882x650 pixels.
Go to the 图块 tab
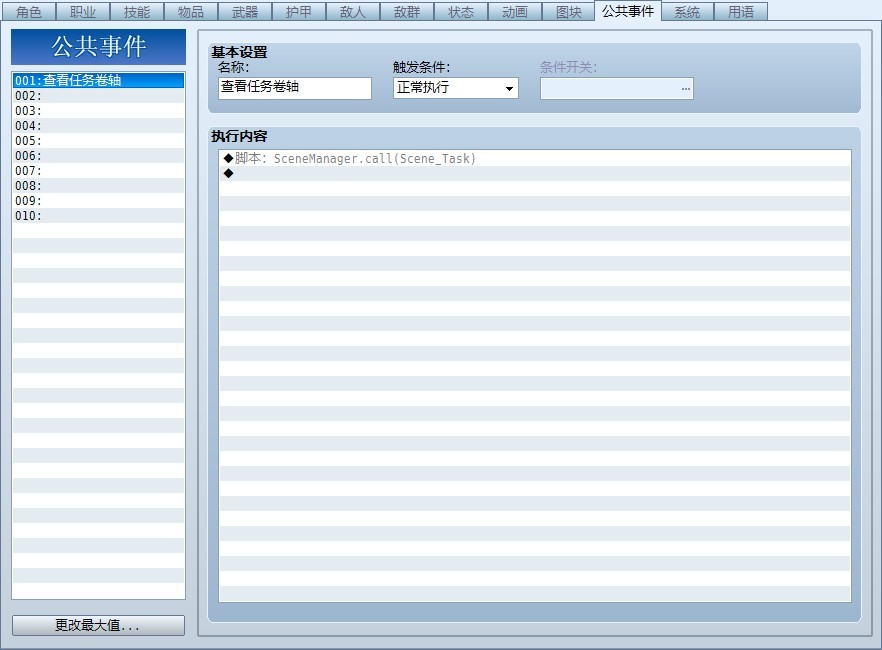click(x=569, y=12)
